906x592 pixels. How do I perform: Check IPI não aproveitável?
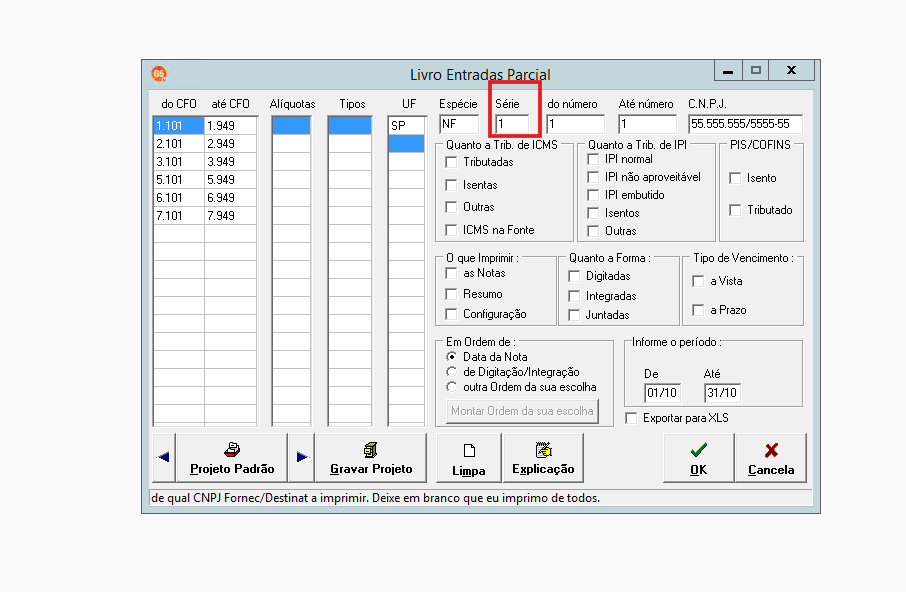click(x=593, y=177)
